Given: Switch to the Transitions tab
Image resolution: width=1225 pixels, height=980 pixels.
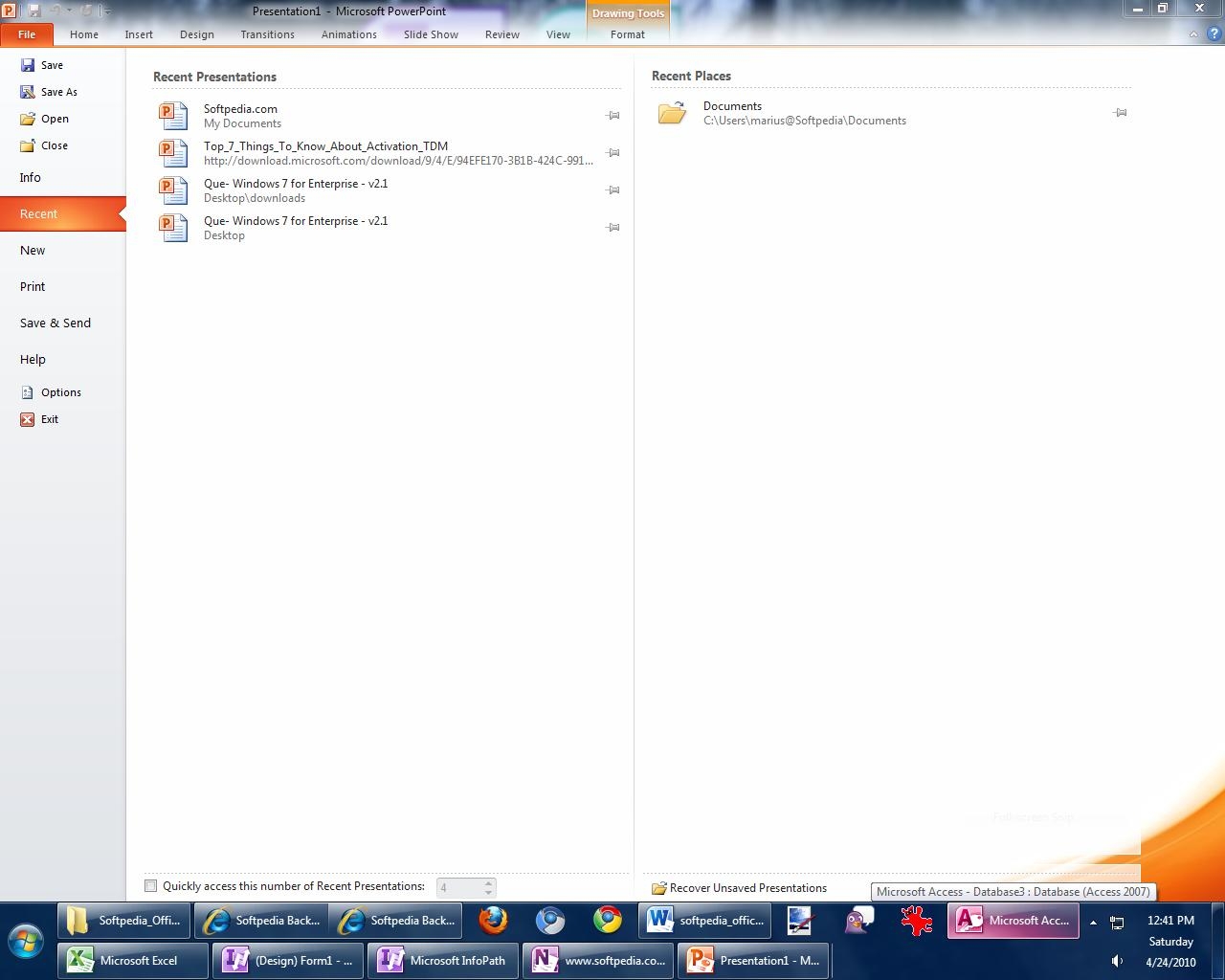Looking at the screenshot, I should click(x=267, y=34).
